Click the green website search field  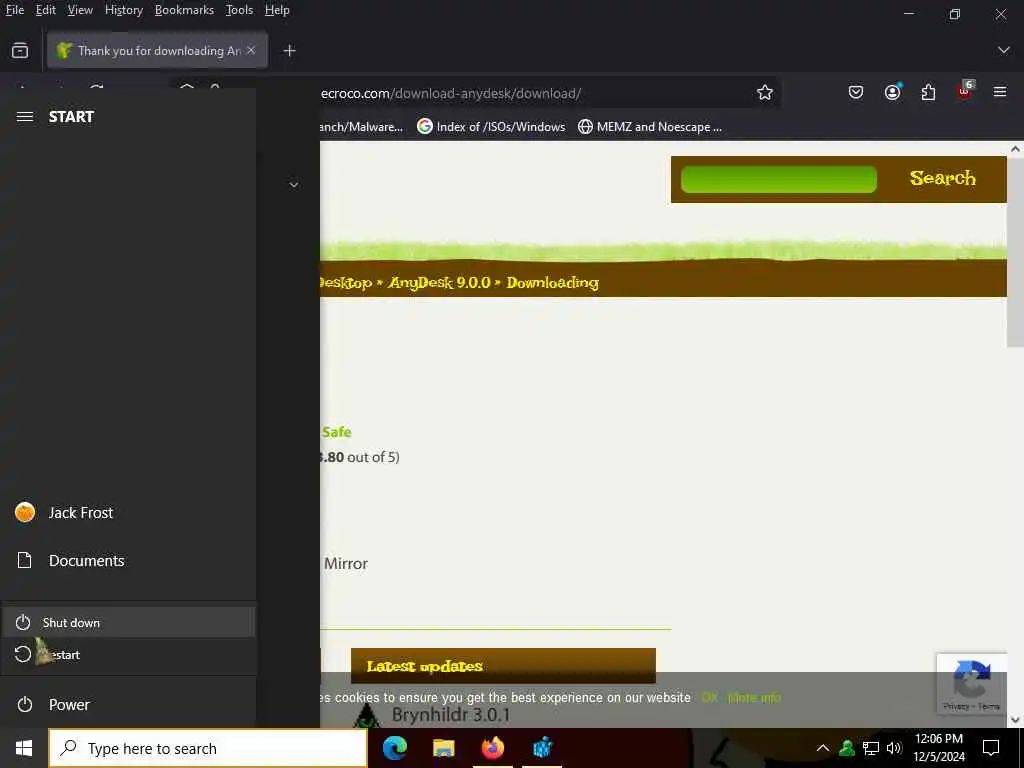[x=778, y=179]
